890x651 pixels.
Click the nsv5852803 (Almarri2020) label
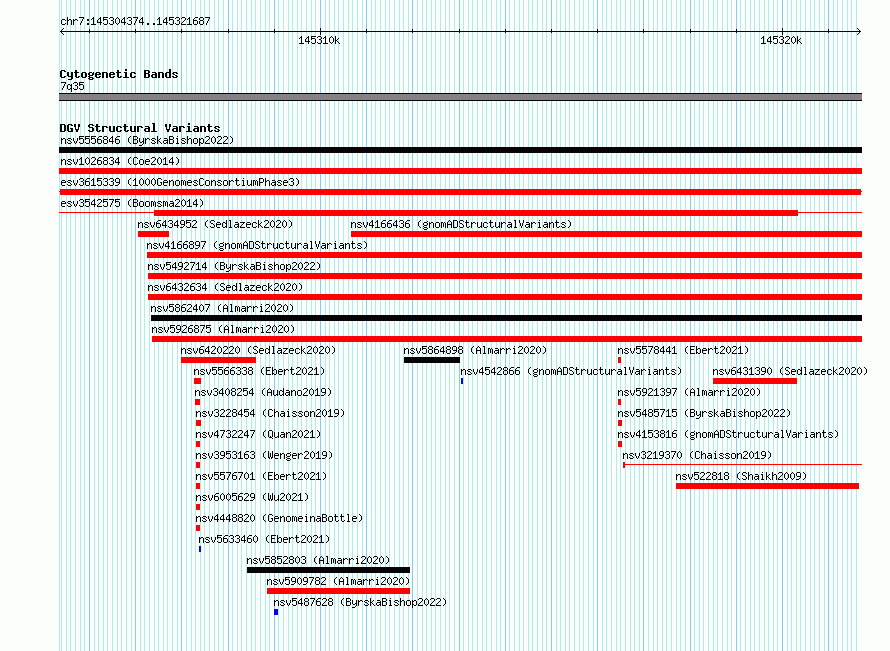(318, 560)
